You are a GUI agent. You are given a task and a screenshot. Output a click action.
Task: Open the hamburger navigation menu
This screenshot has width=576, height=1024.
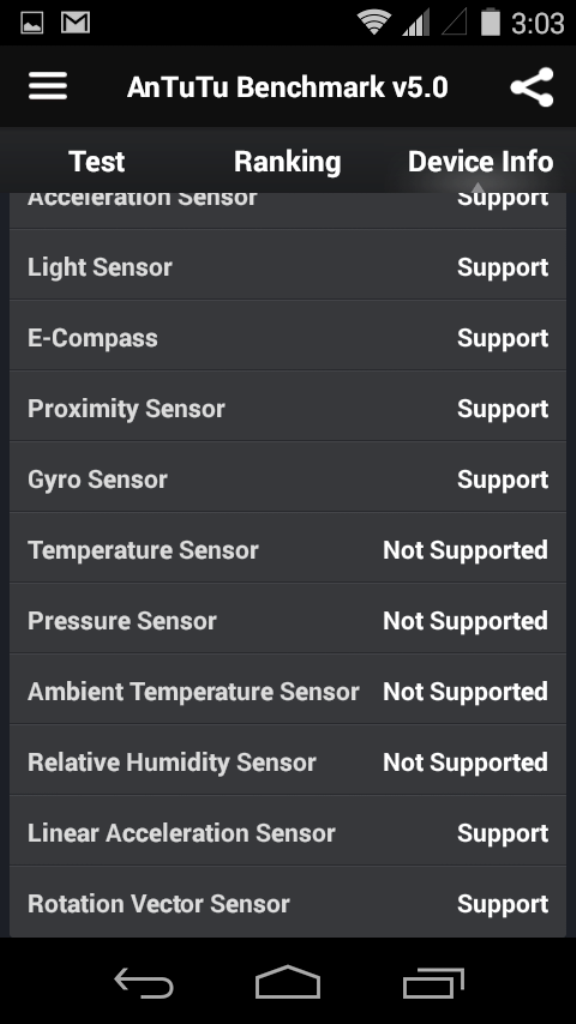tap(48, 86)
